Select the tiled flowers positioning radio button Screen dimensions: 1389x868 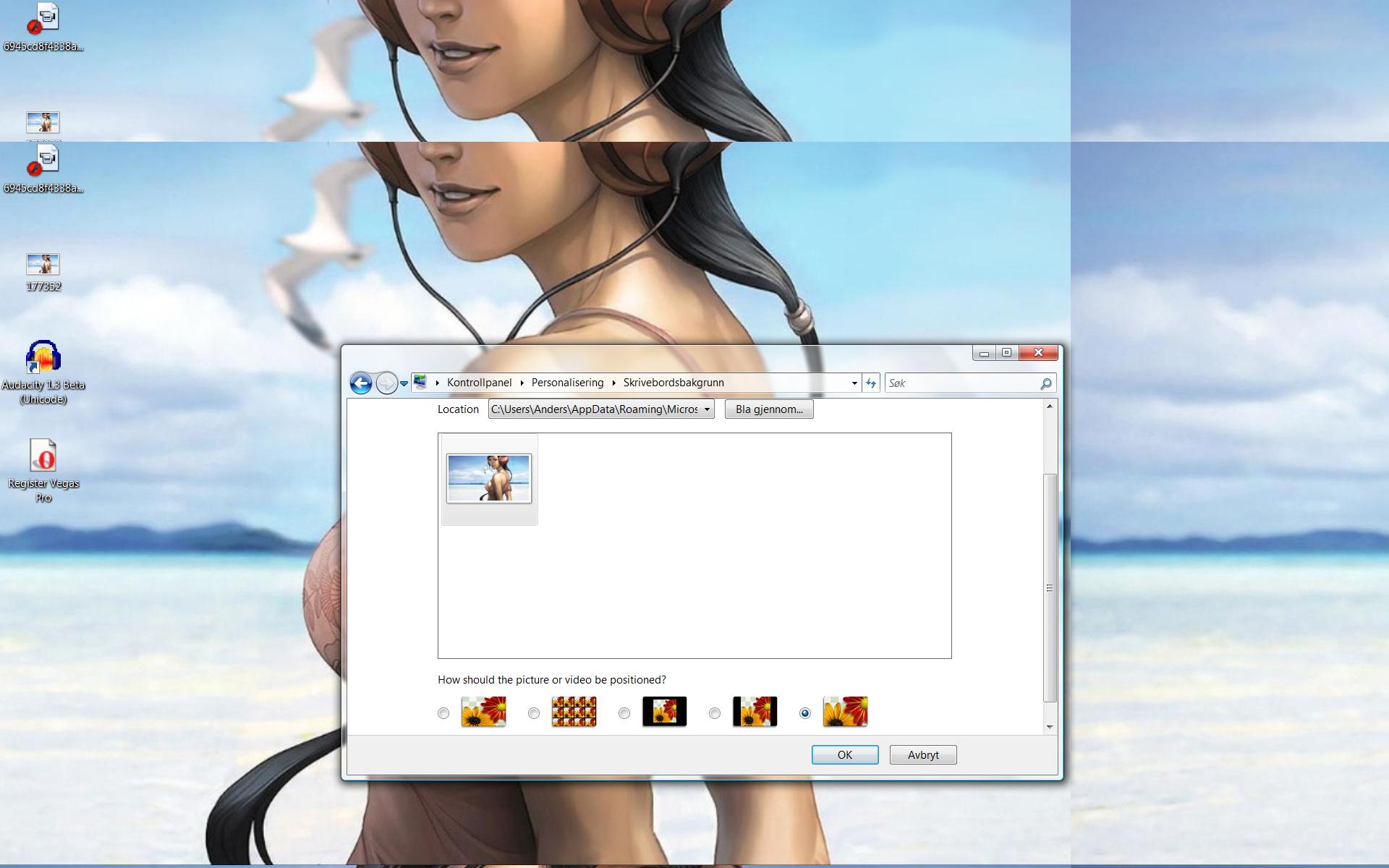tap(534, 713)
